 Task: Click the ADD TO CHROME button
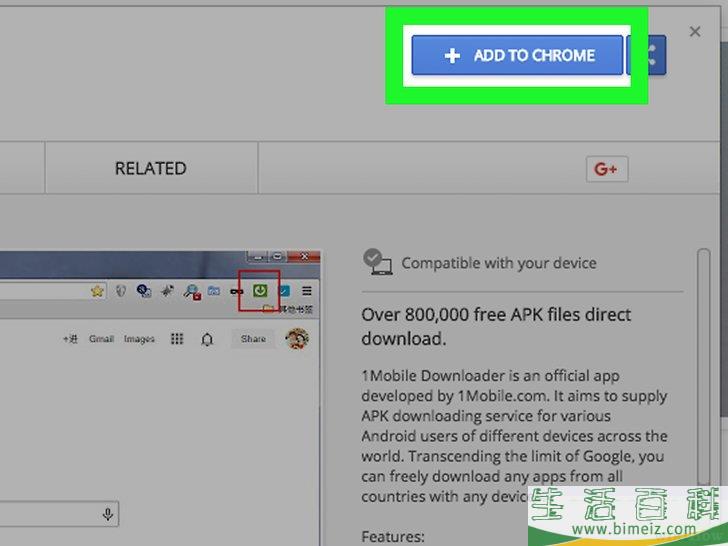pyautogui.click(x=517, y=55)
